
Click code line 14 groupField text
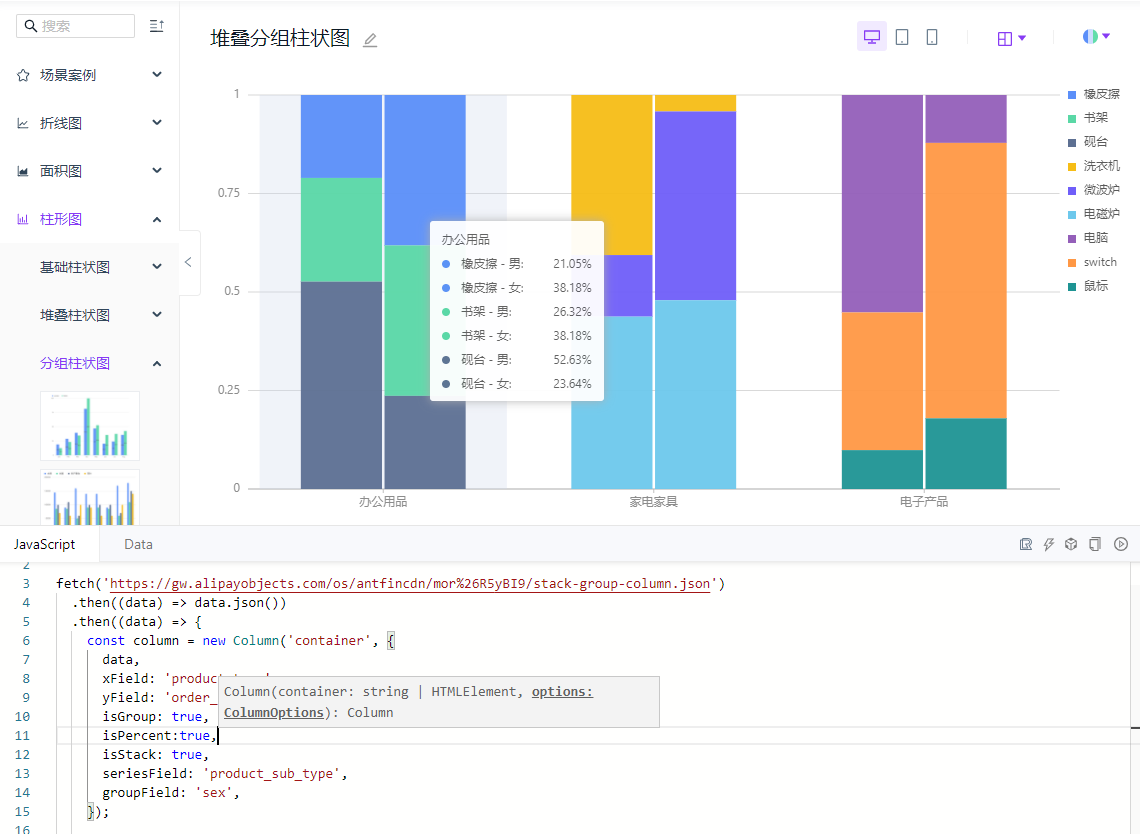click(171, 793)
